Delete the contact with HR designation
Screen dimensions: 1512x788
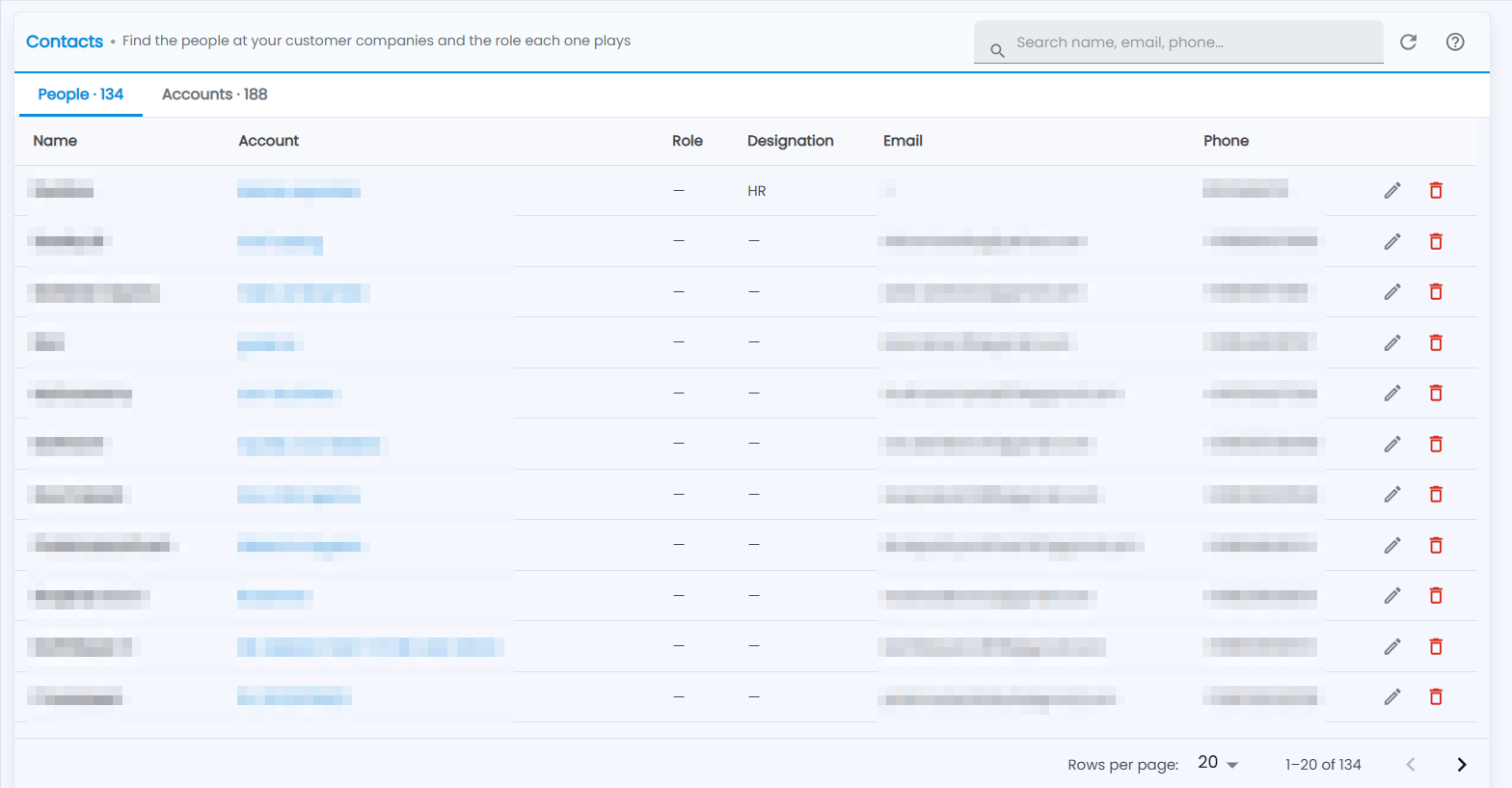(1435, 190)
